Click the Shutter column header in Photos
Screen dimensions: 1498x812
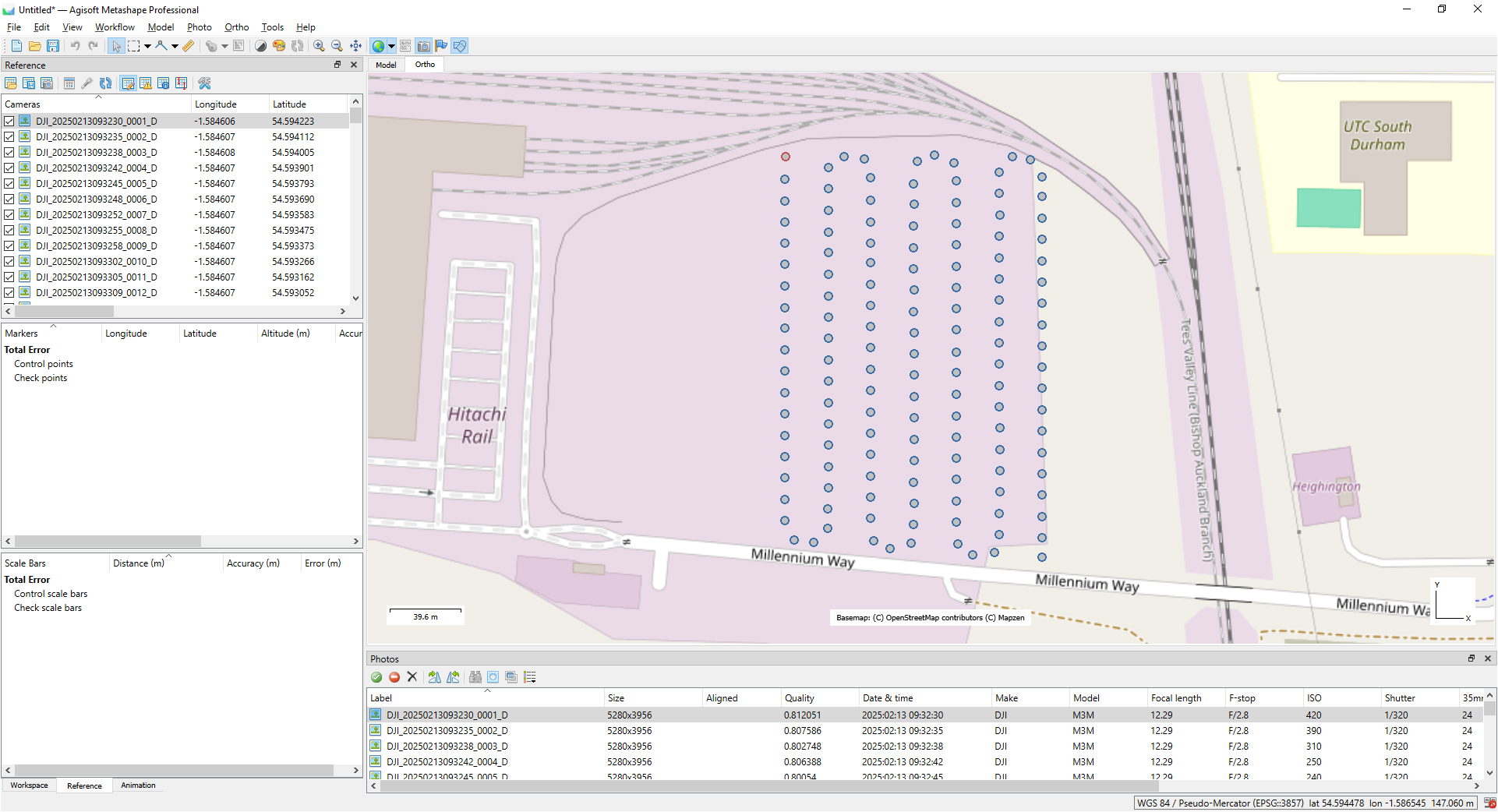click(x=1420, y=698)
